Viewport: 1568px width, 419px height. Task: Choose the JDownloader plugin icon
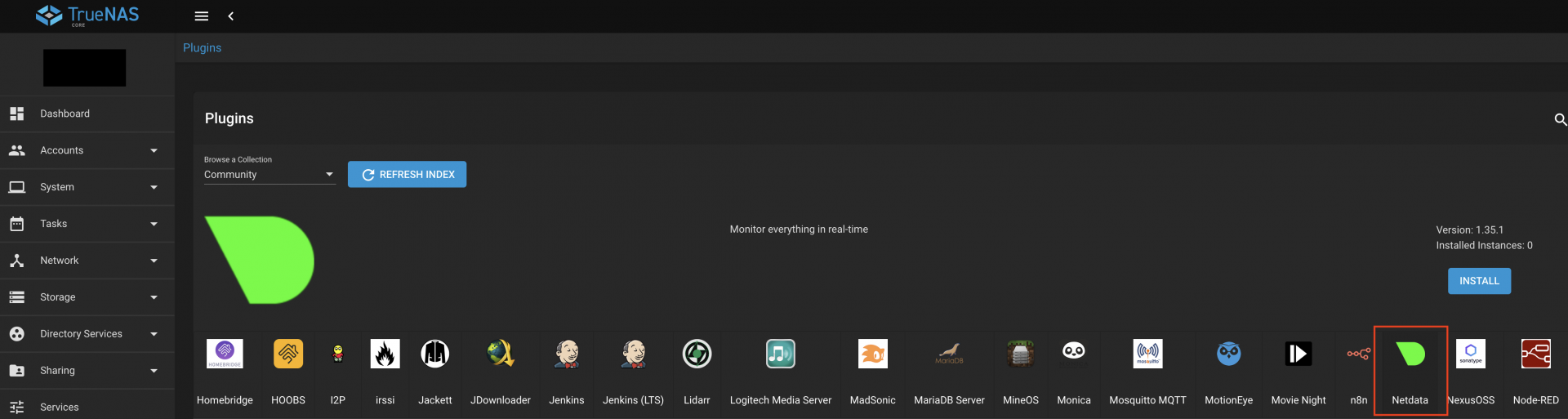(x=501, y=354)
